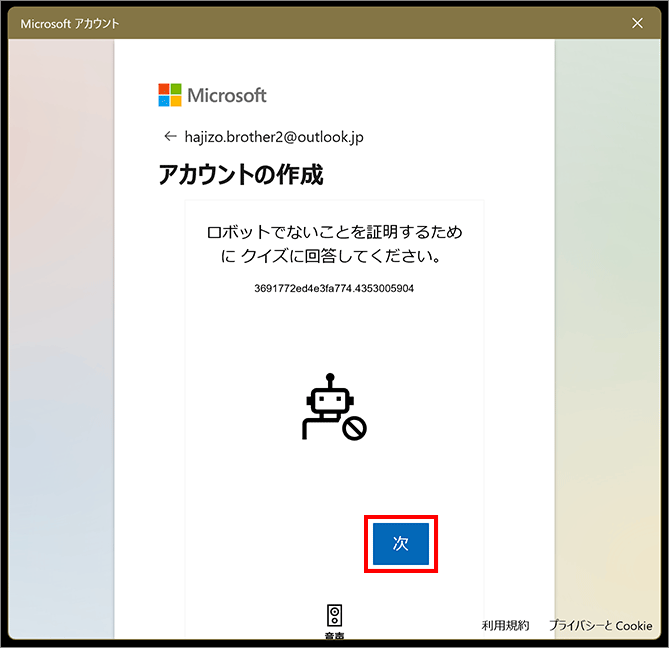Select the hajizo.brother2@outlook.jp email text
The width and height of the screenshot is (669, 648).
point(274,137)
